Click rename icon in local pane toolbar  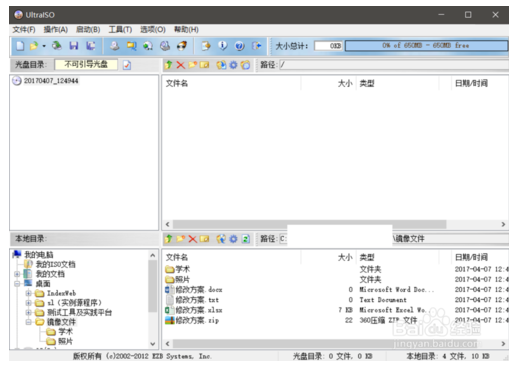point(204,239)
